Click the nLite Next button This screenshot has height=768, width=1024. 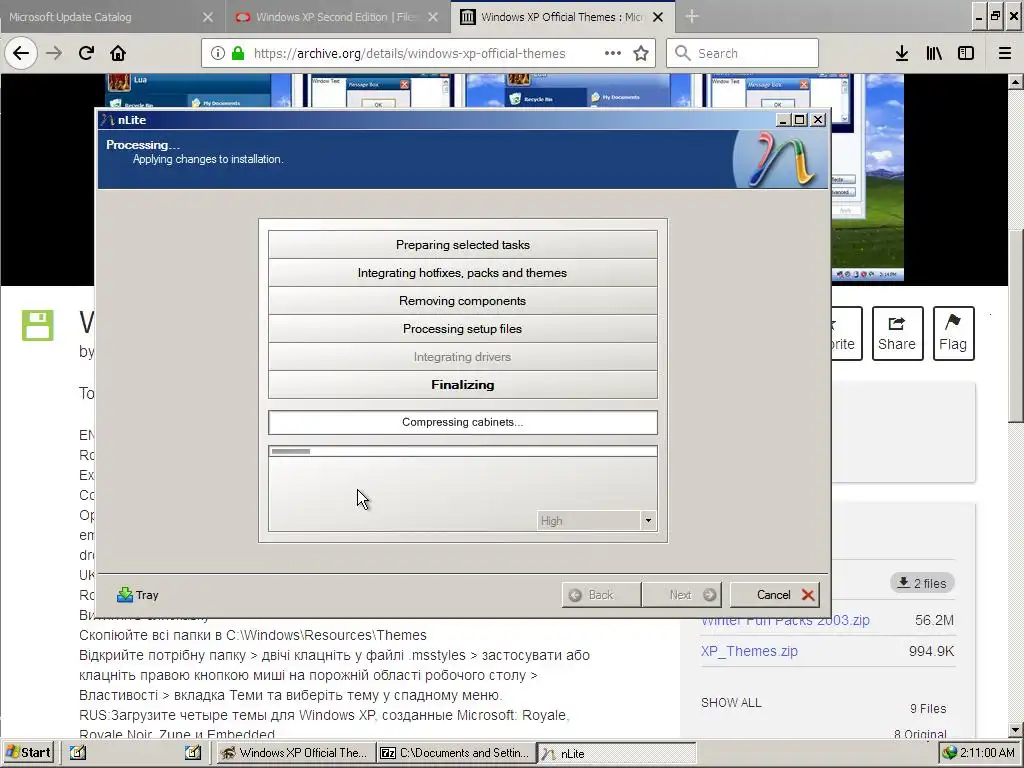tap(682, 595)
